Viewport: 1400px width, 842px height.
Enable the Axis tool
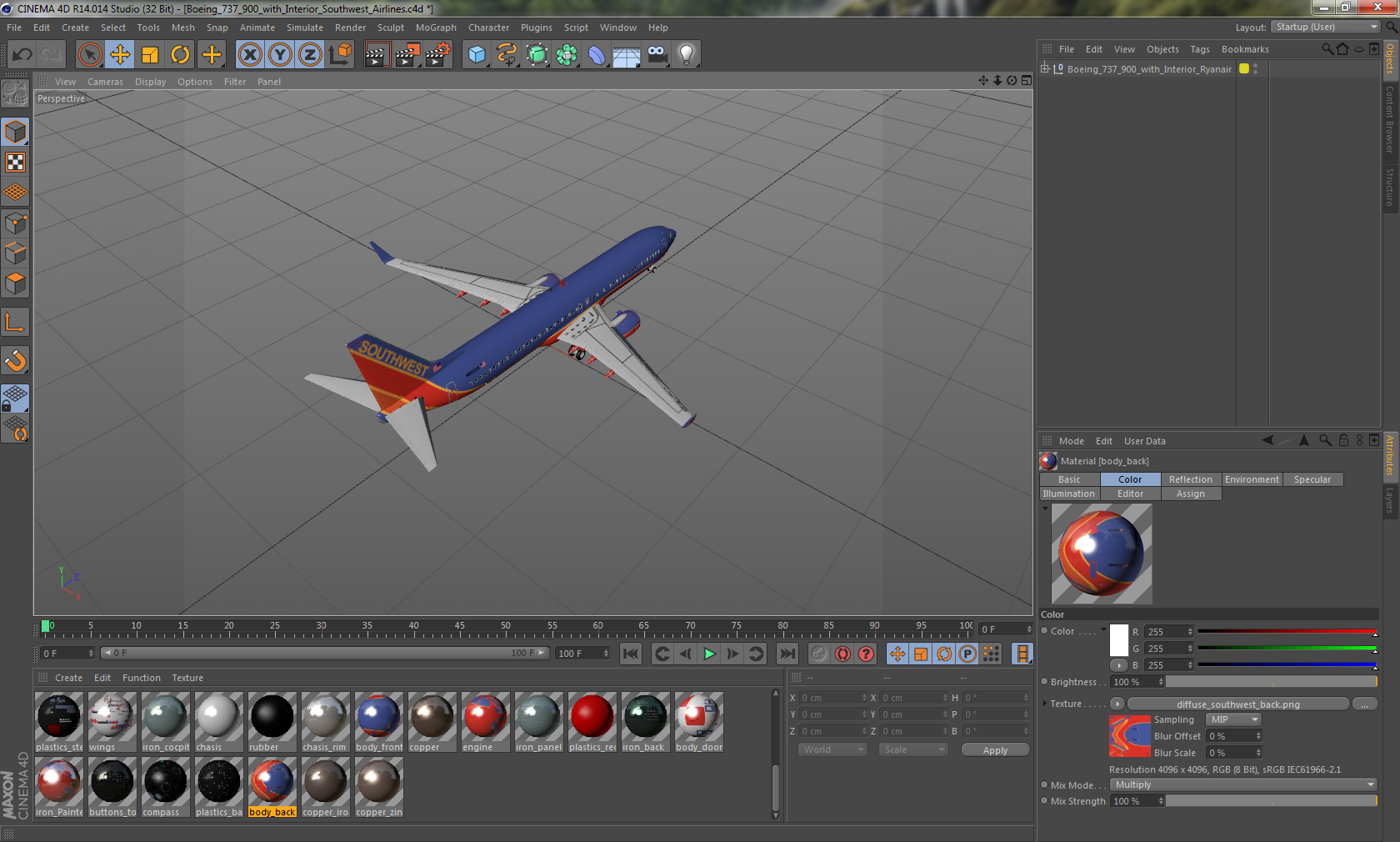(x=16, y=322)
